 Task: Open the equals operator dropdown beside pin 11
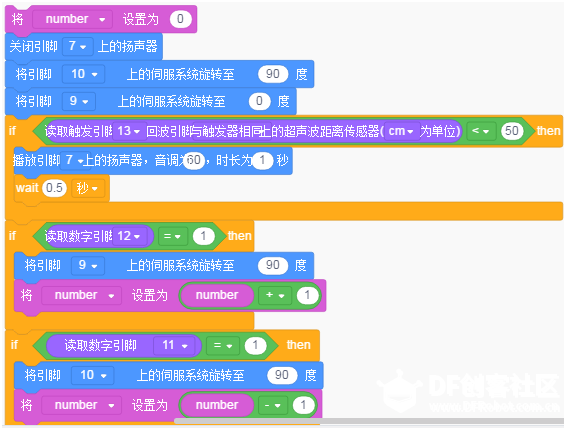tap(223, 346)
